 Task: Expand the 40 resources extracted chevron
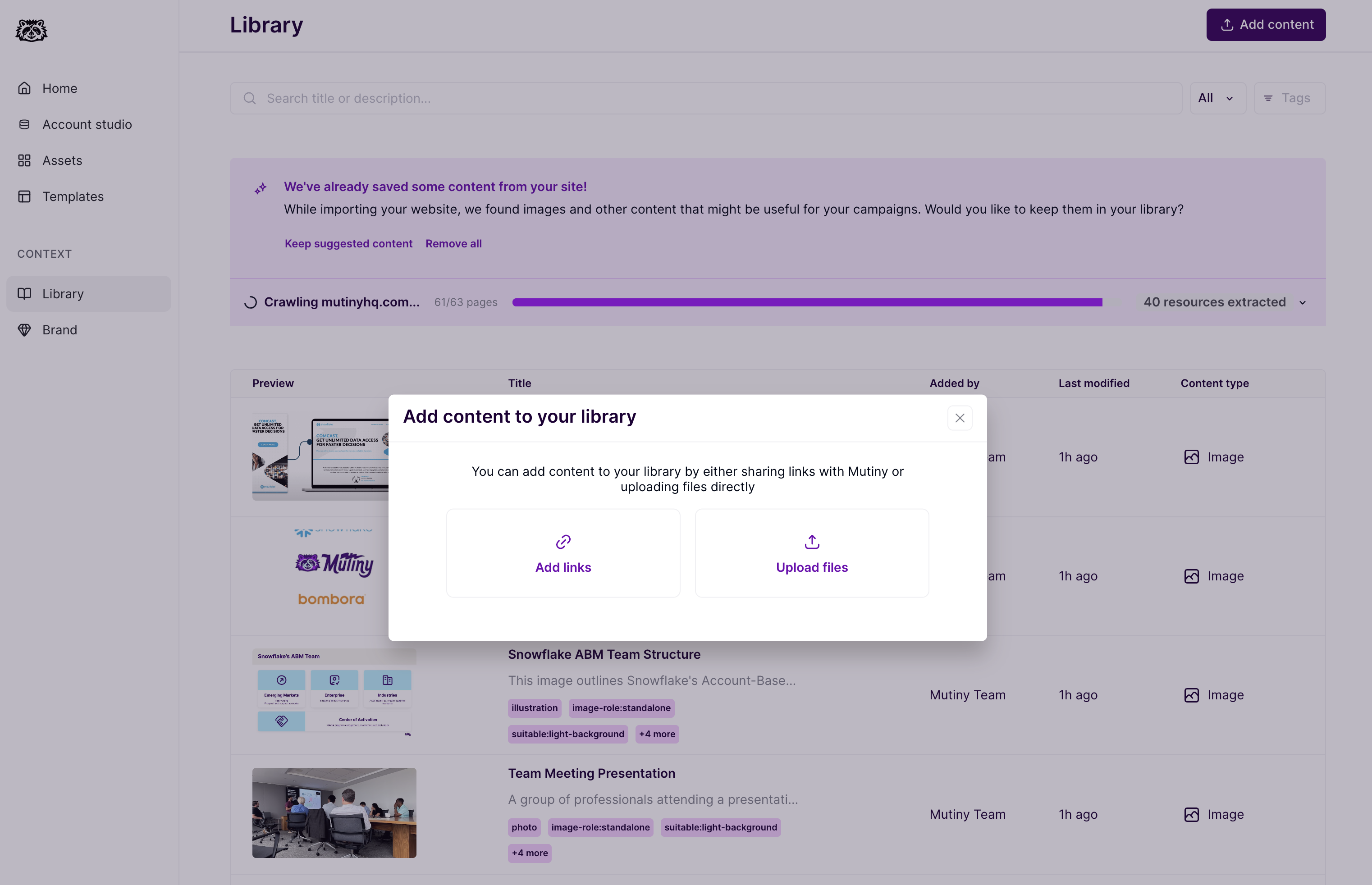[1303, 303]
